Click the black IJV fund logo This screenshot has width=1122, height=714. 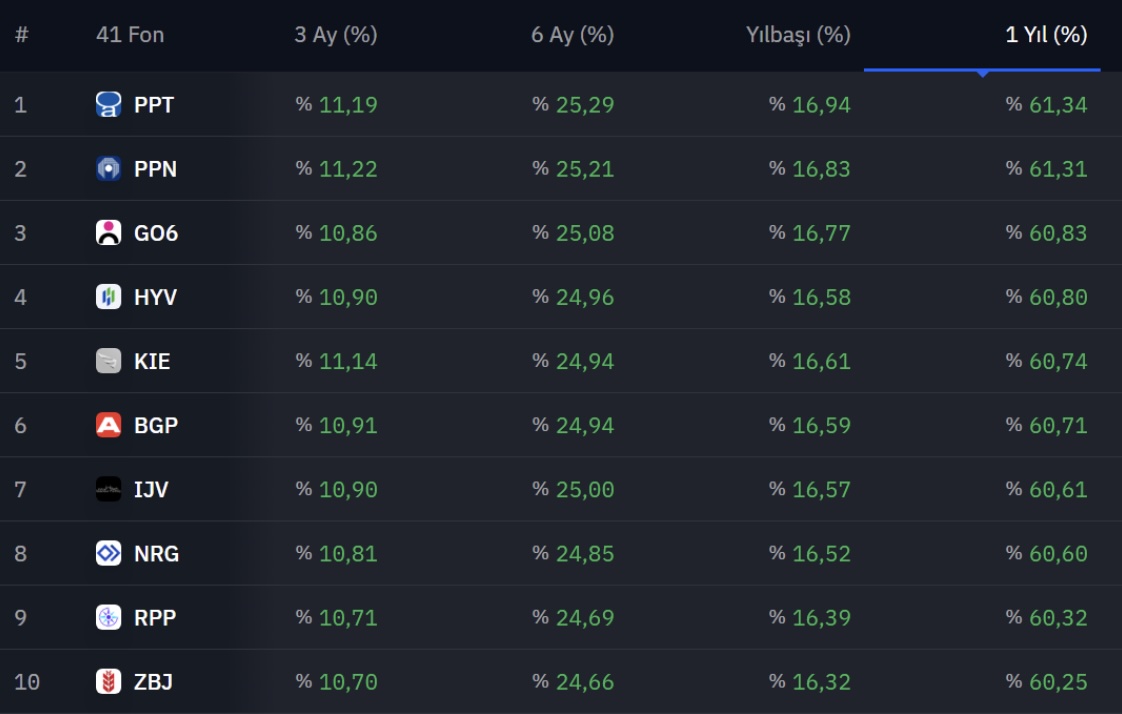click(x=108, y=489)
